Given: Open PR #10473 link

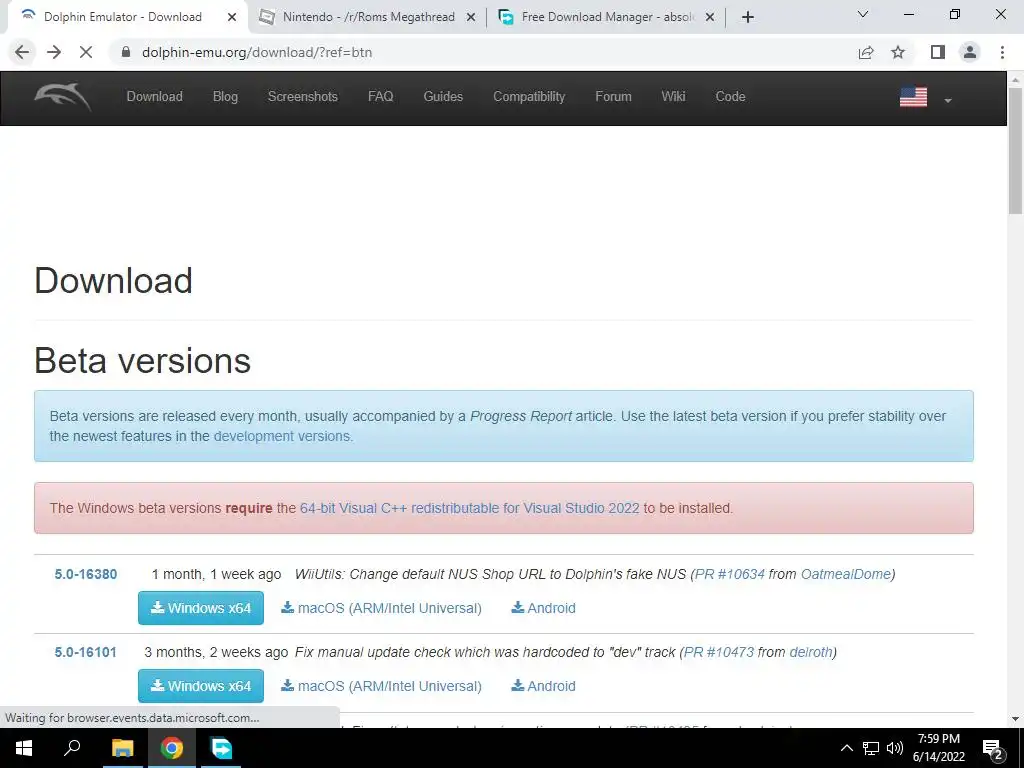Looking at the screenshot, I should click(x=719, y=652).
